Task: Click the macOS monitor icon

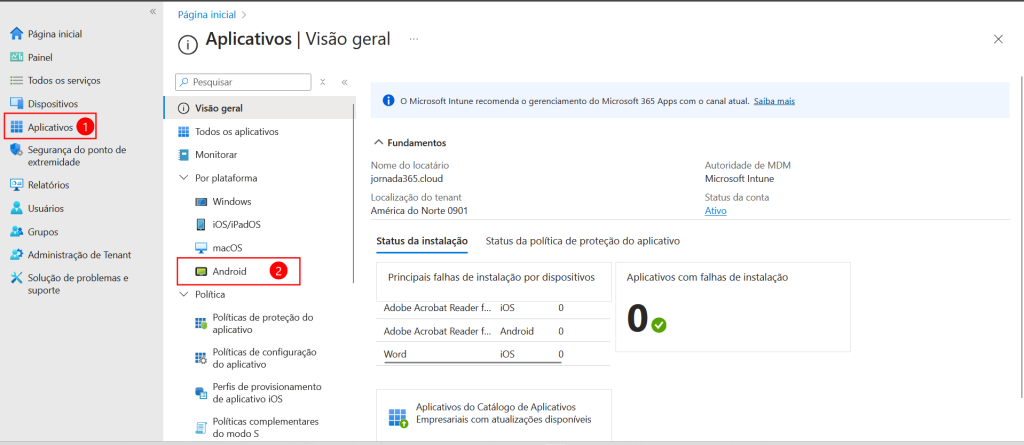Action: [x=201, y=248]
